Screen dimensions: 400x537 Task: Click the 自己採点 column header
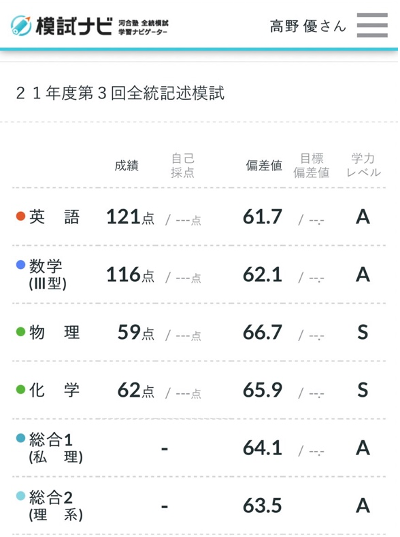pos(183,165)
